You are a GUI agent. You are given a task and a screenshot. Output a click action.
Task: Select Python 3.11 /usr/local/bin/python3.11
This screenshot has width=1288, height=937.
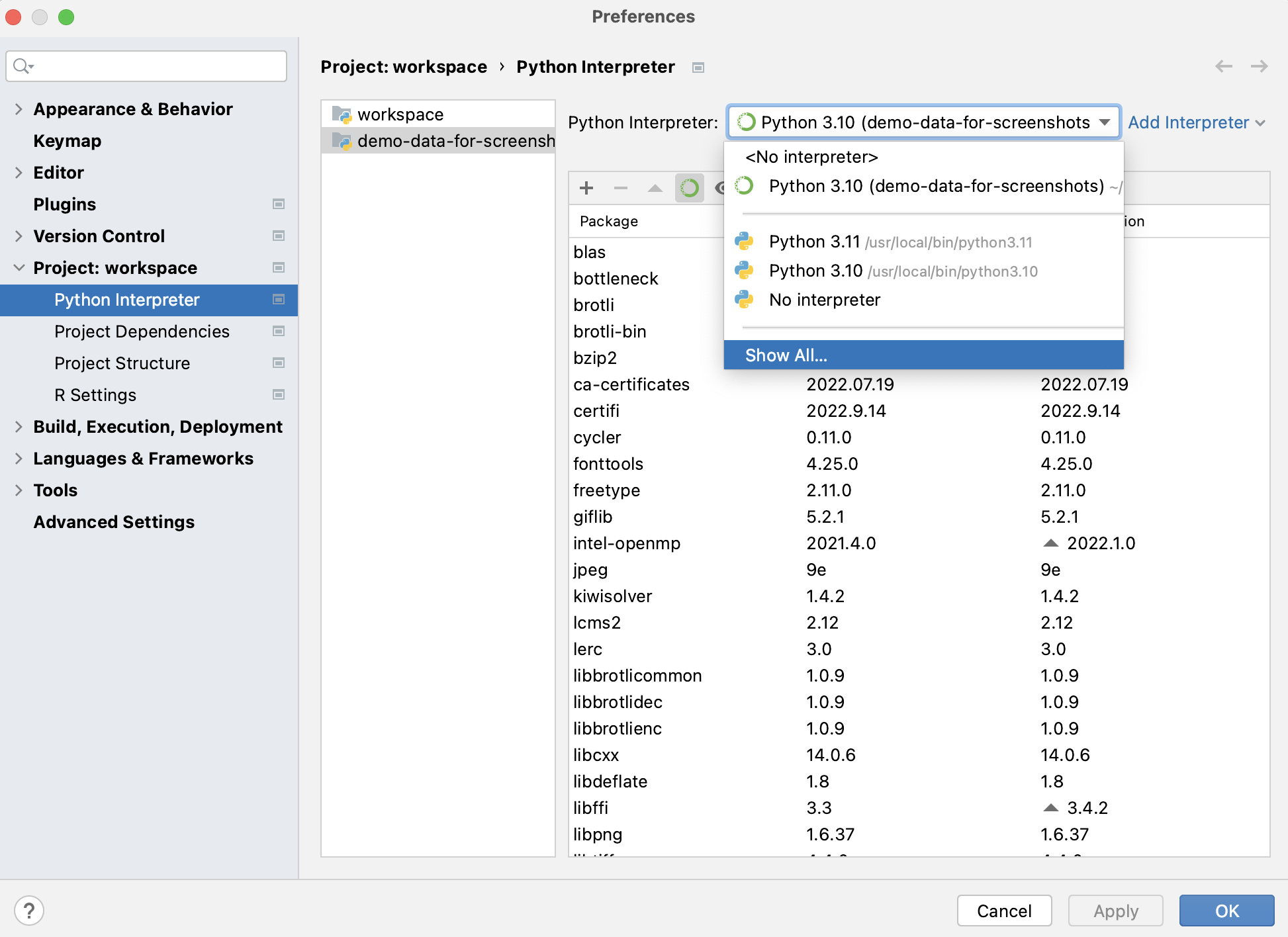(924, 242)
